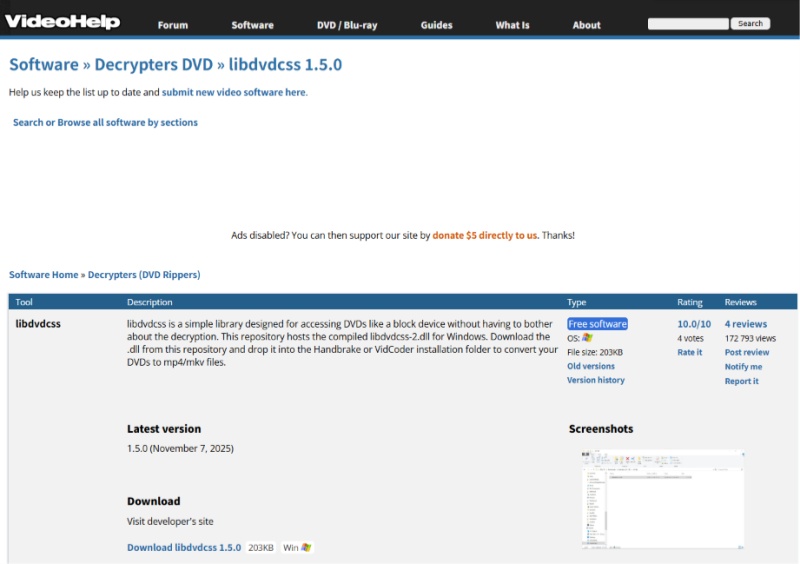Open the Guides menu
The width and height of the screenshot is (800, 564).
point(436,25)
